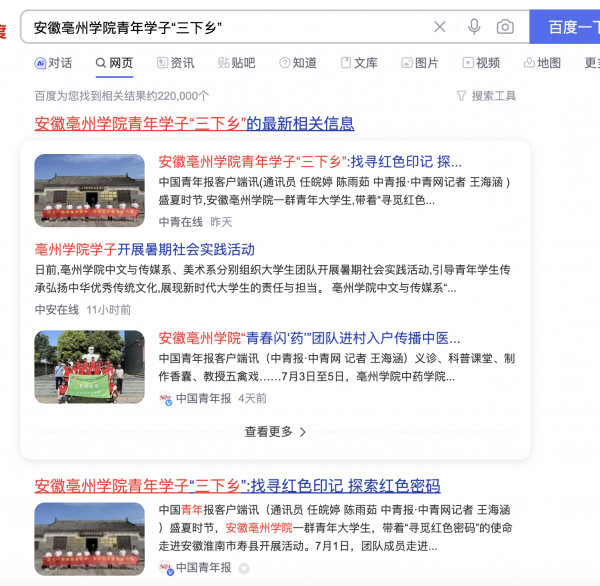Open 搜索工具 filter options
The image size is (600, 586).
486,96
